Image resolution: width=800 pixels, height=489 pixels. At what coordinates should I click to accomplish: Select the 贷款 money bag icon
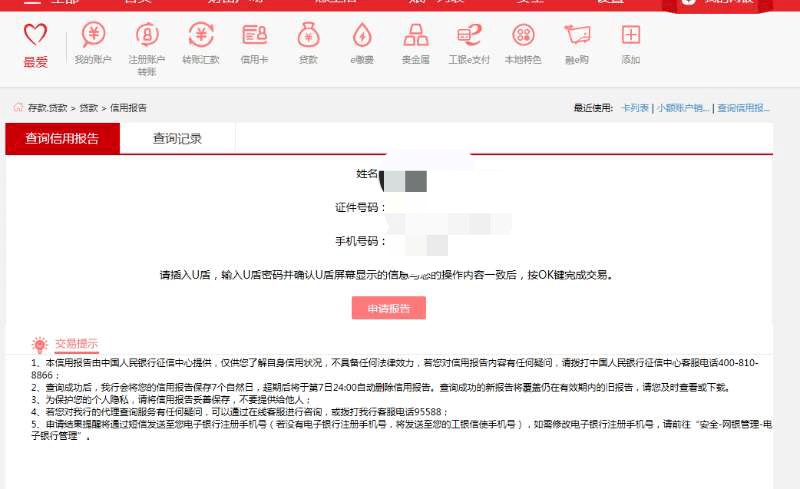308,35
